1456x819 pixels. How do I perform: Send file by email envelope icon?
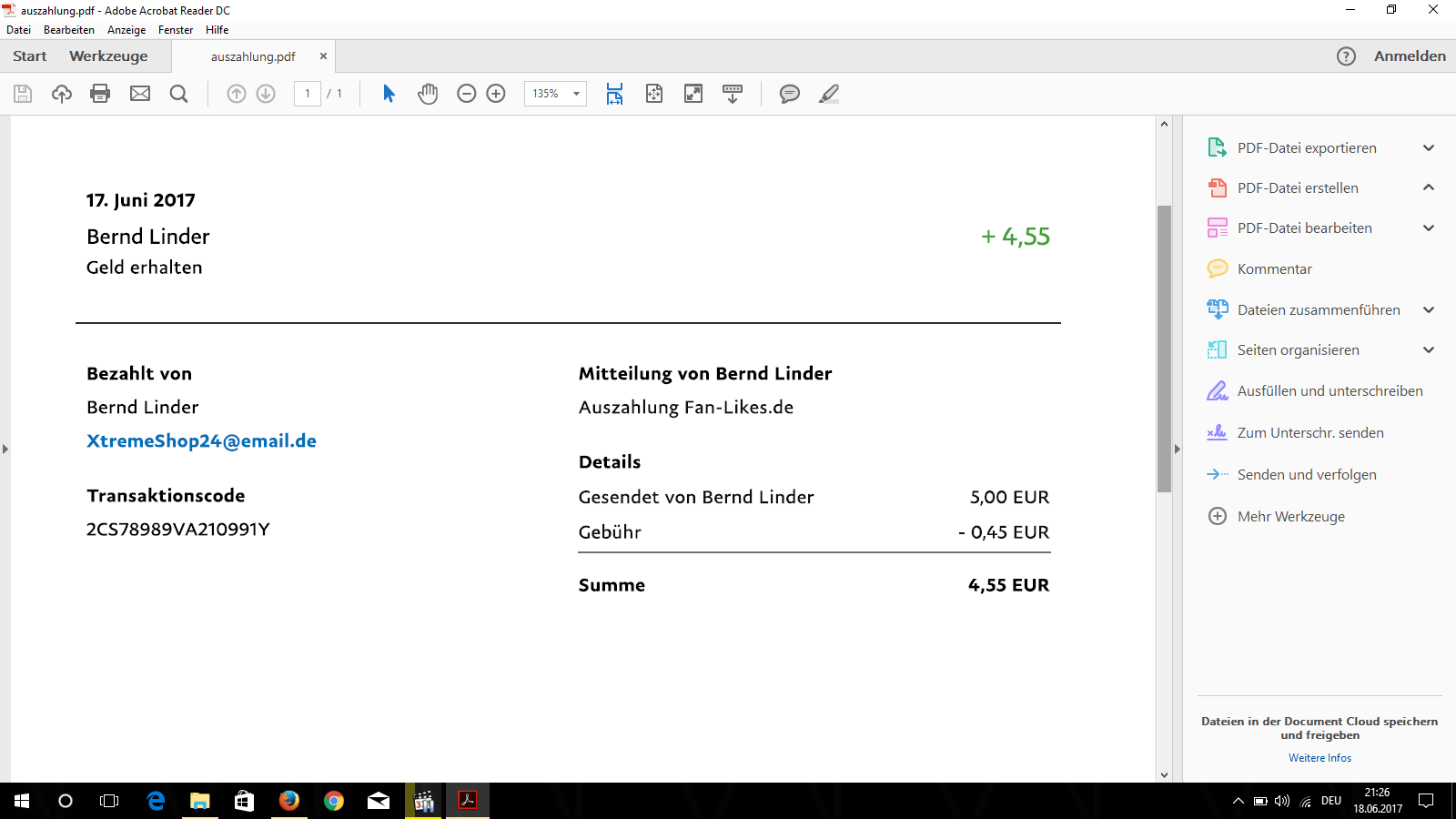140,94
